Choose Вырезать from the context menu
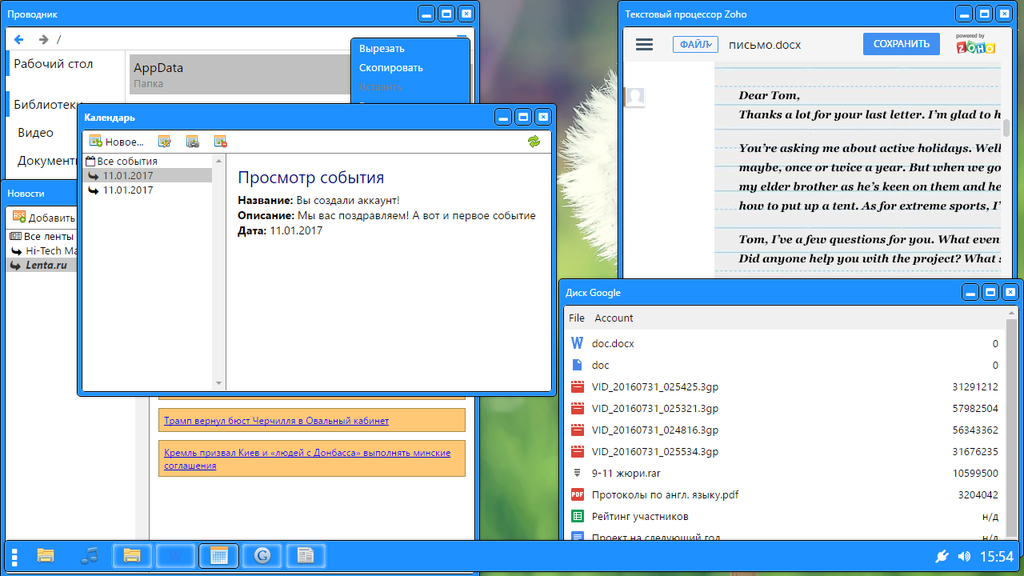This screenshot has width=1024, height=576. point(382,49)
